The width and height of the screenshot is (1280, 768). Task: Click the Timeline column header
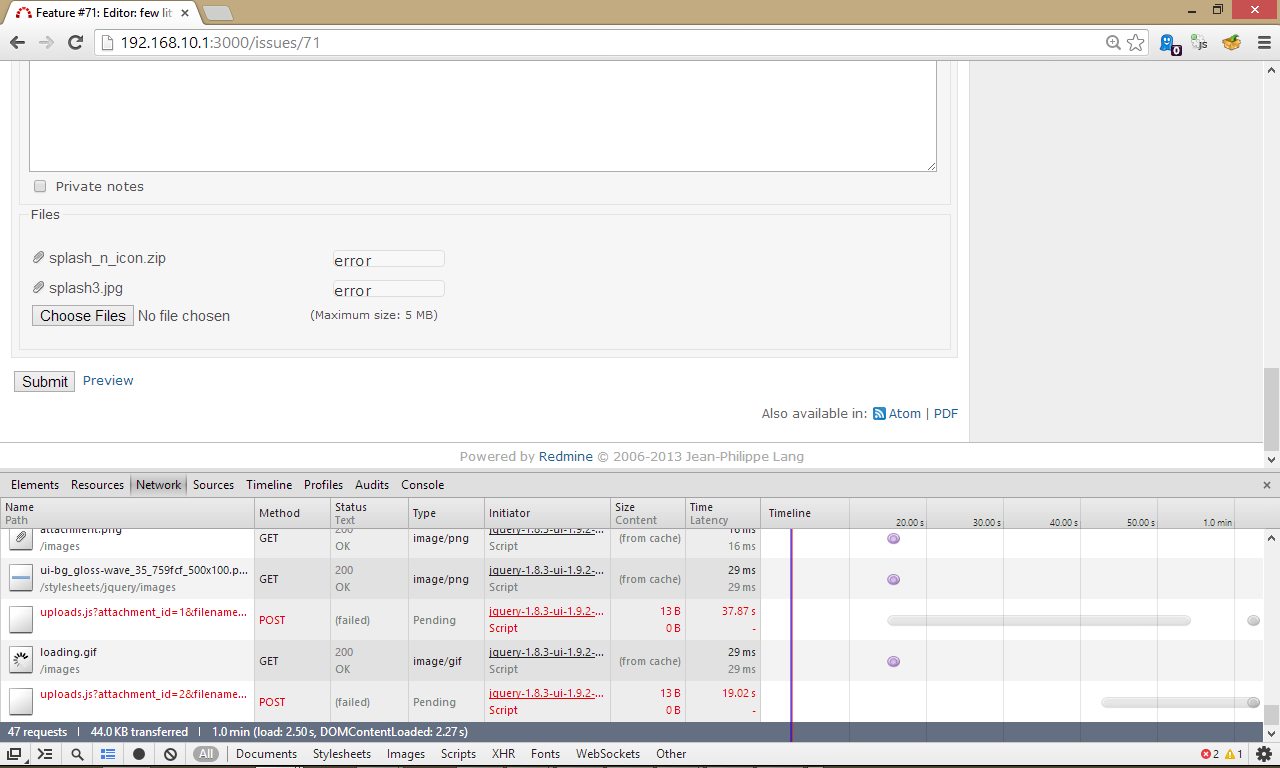point(790,513)
